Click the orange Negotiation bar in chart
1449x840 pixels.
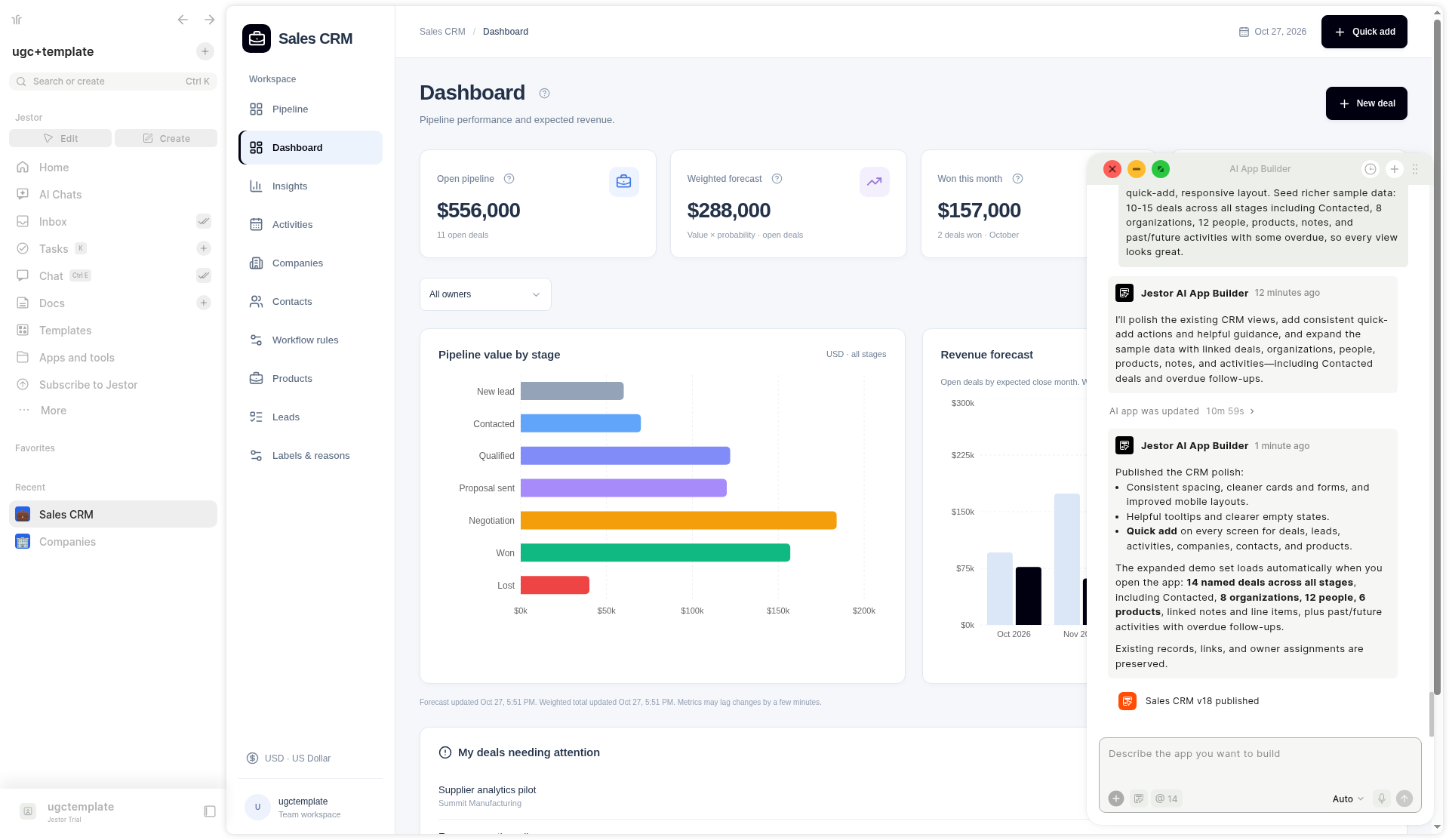pos(678,521)
